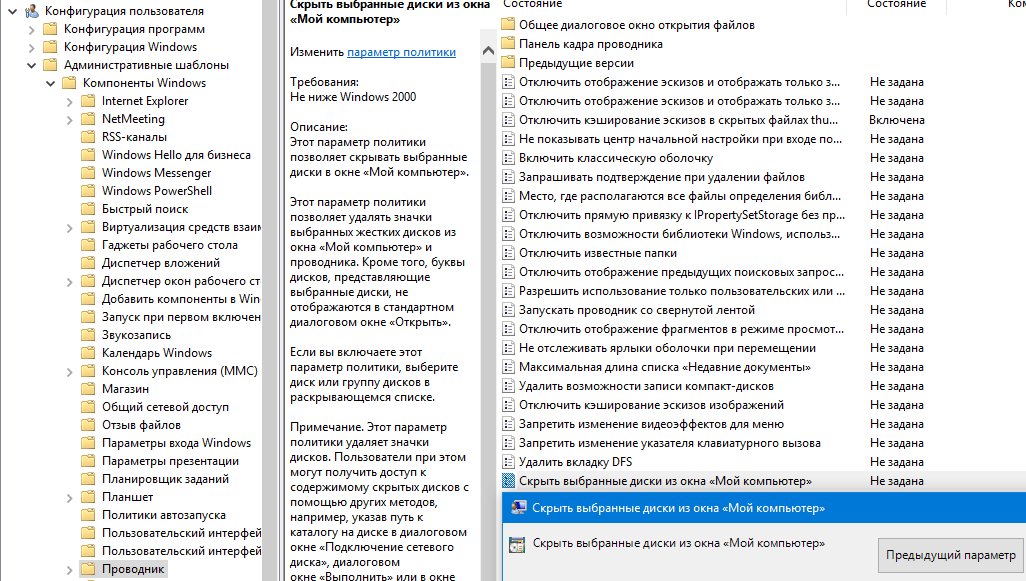Image resolution: width=1026 pixels, height=581 pixels.
Task: Click the Включена state cell
Action: pos(896,120)
